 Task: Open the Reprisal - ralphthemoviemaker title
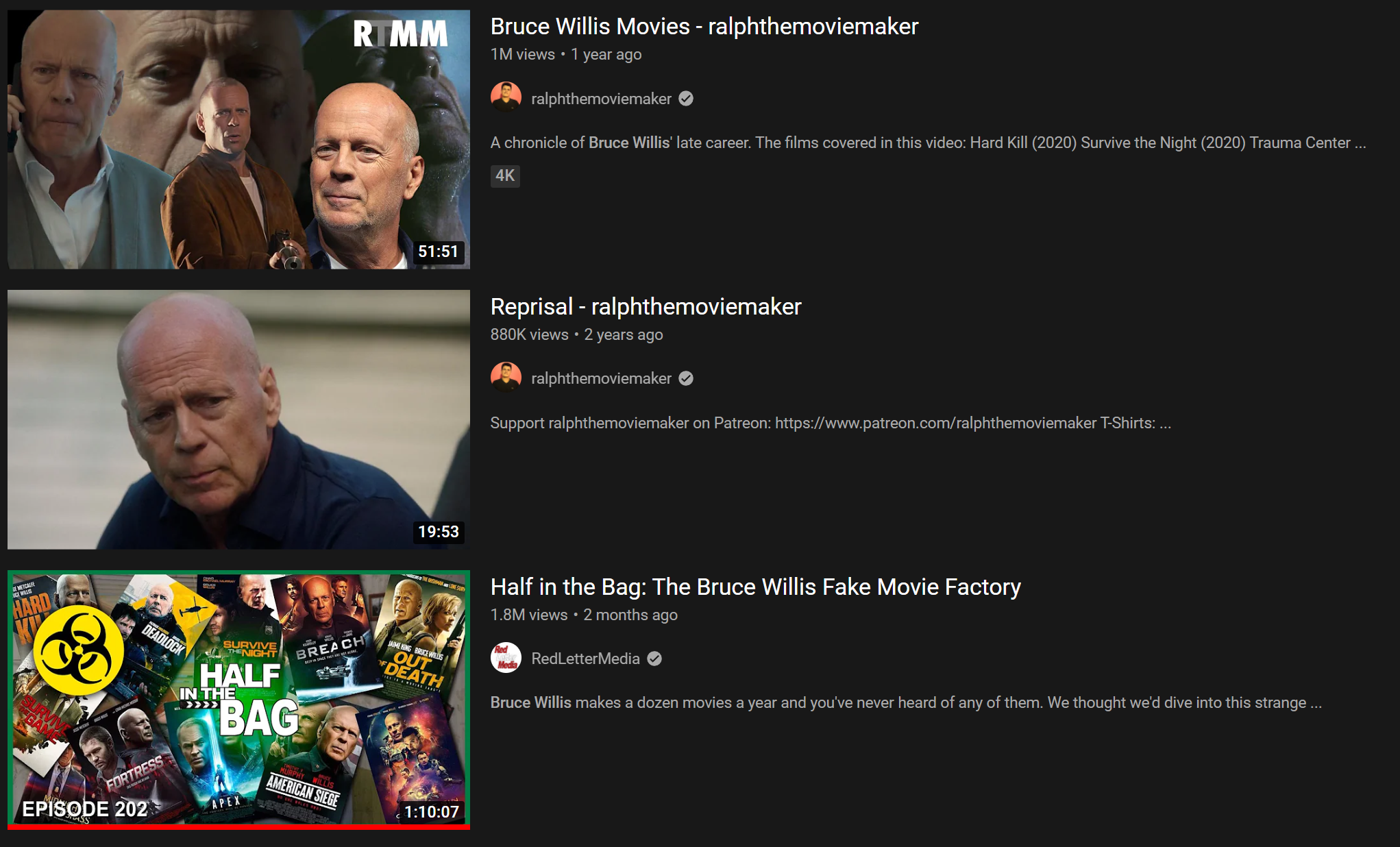click(646, 306)
